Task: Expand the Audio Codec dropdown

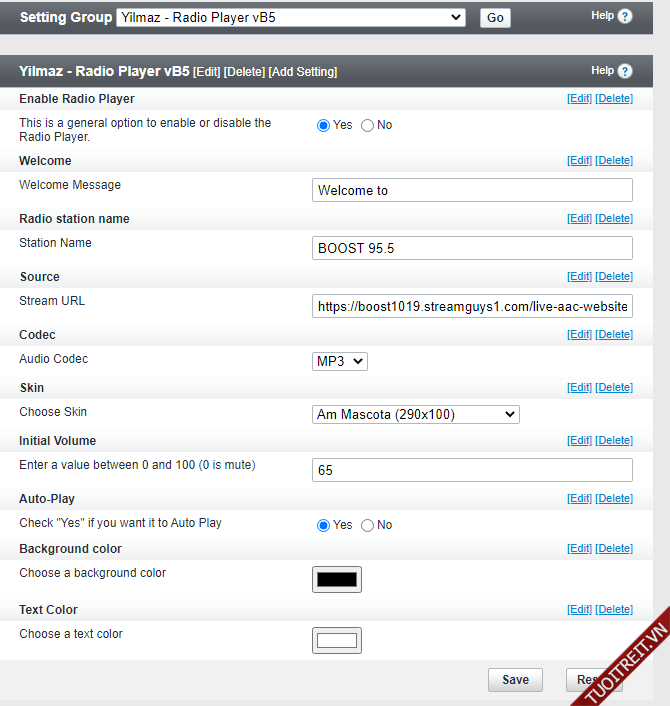Action: coord(340,361)
